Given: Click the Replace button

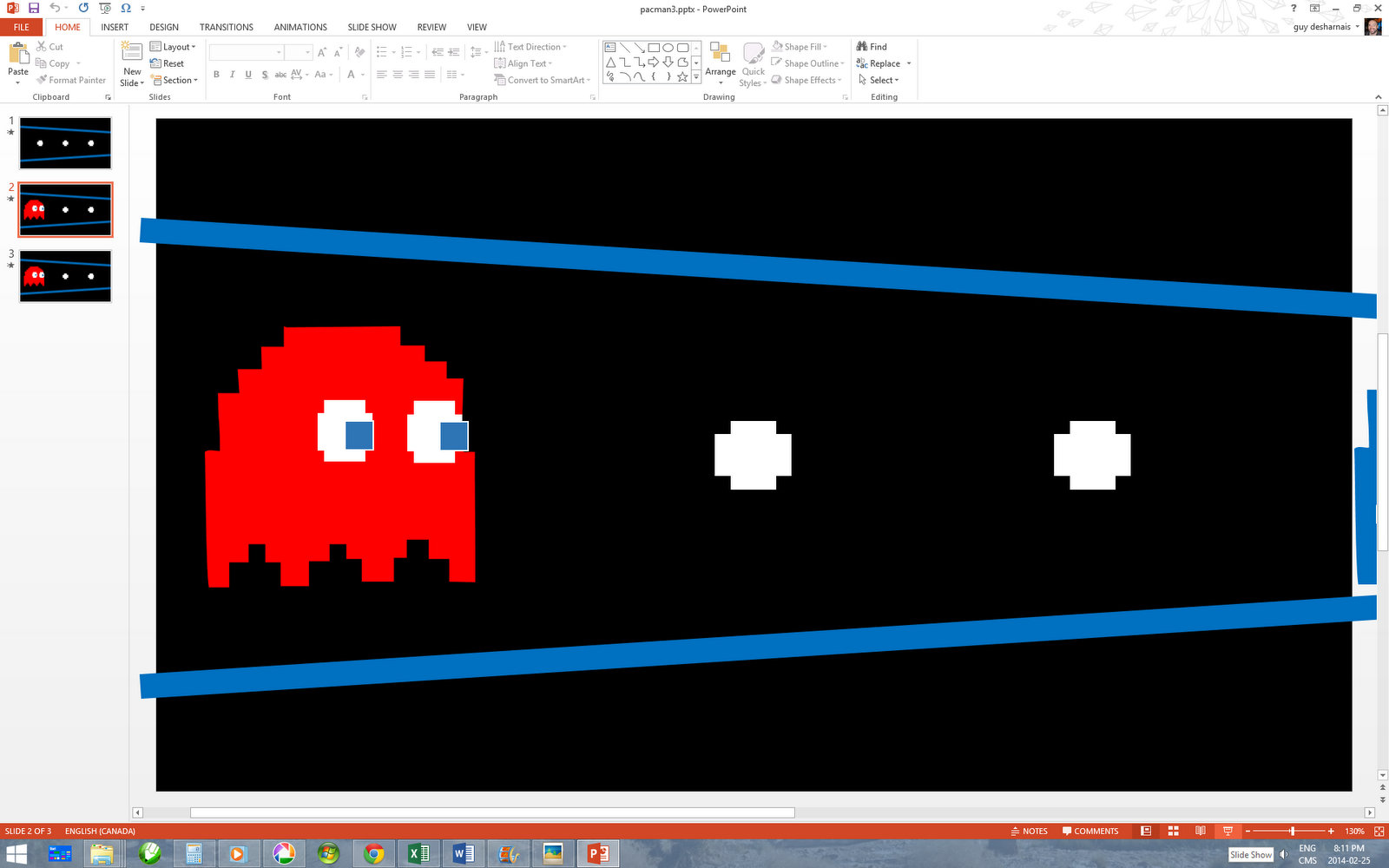Looking at the screenshot, I should tap(879, 63).
